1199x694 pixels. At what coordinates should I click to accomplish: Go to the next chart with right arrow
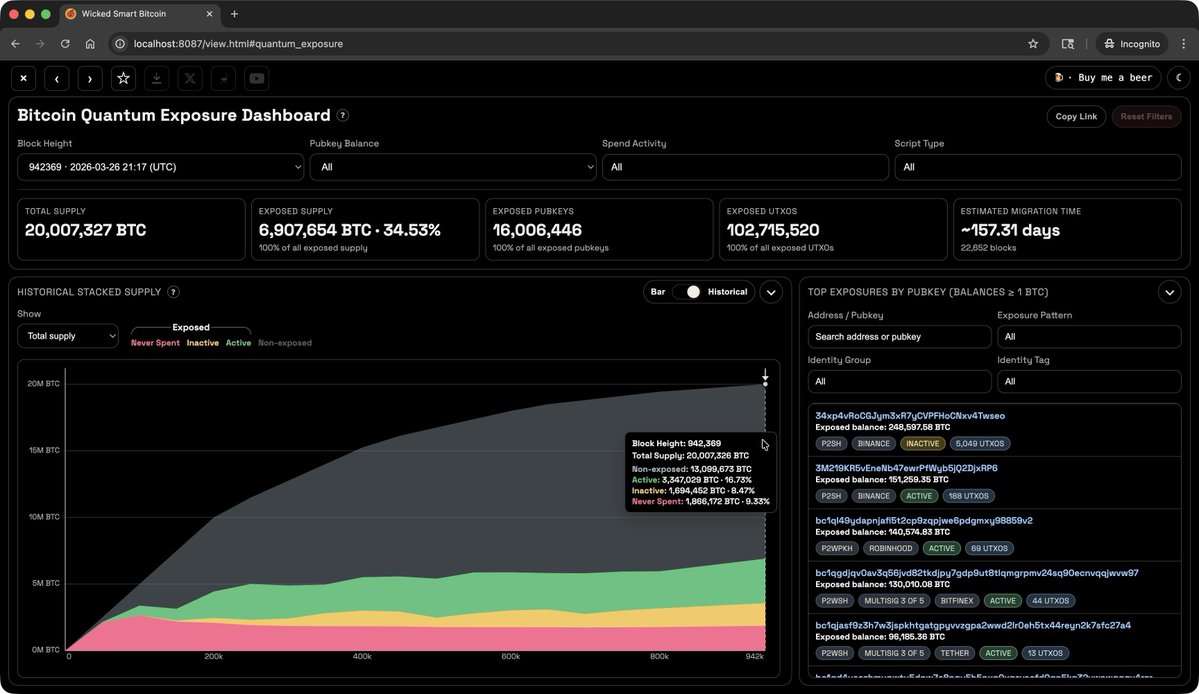pos(90,78)
